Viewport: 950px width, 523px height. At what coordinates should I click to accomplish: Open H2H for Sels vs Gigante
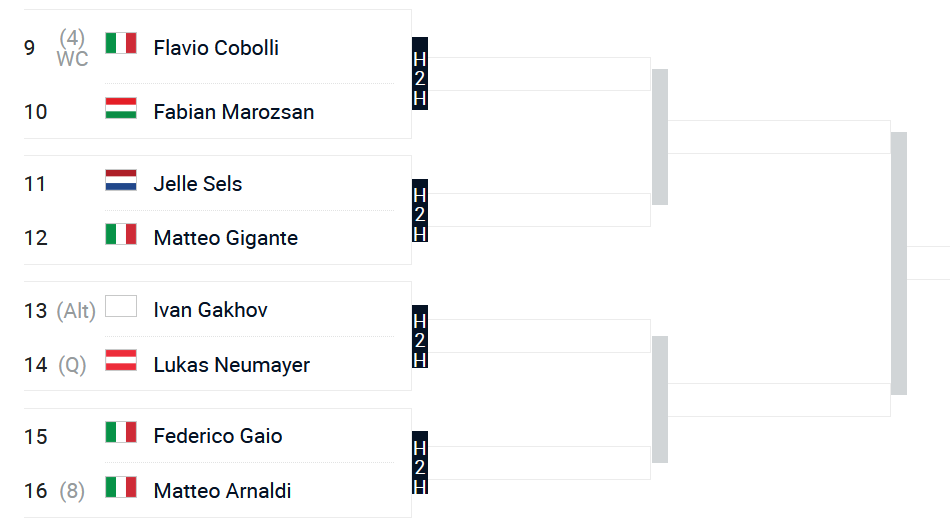tap(420, 210)
